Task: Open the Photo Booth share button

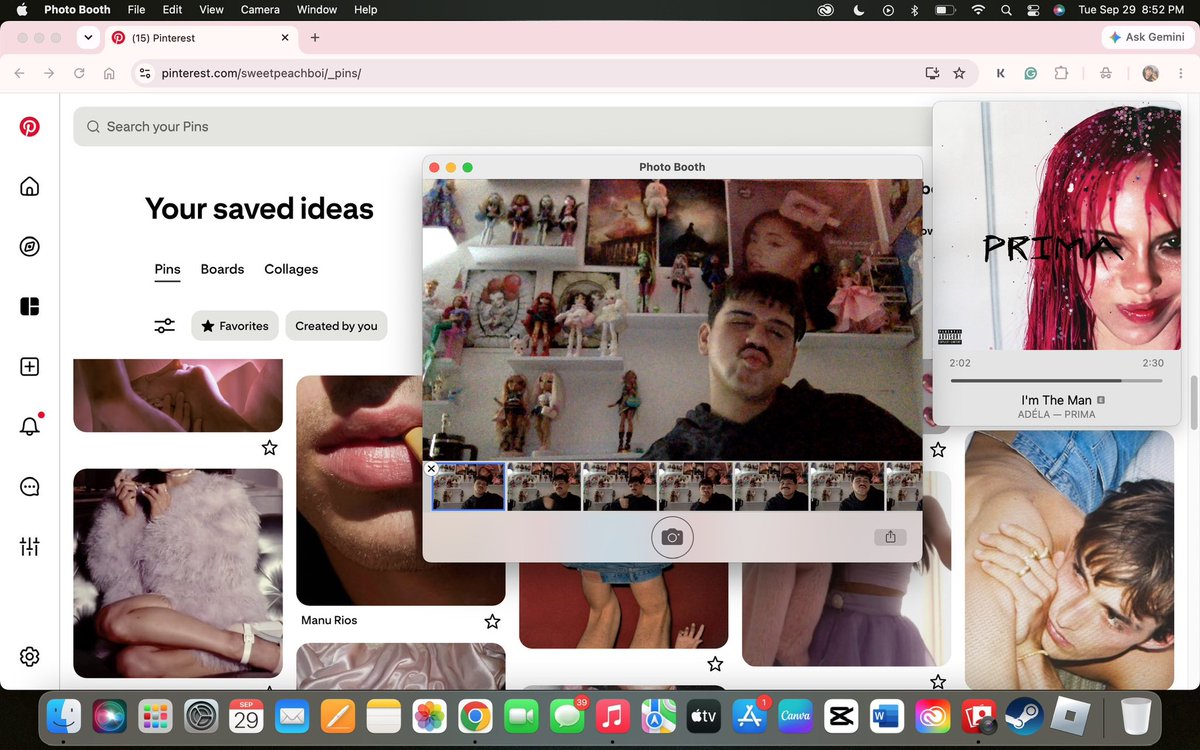Action: (x=890, y=537)
